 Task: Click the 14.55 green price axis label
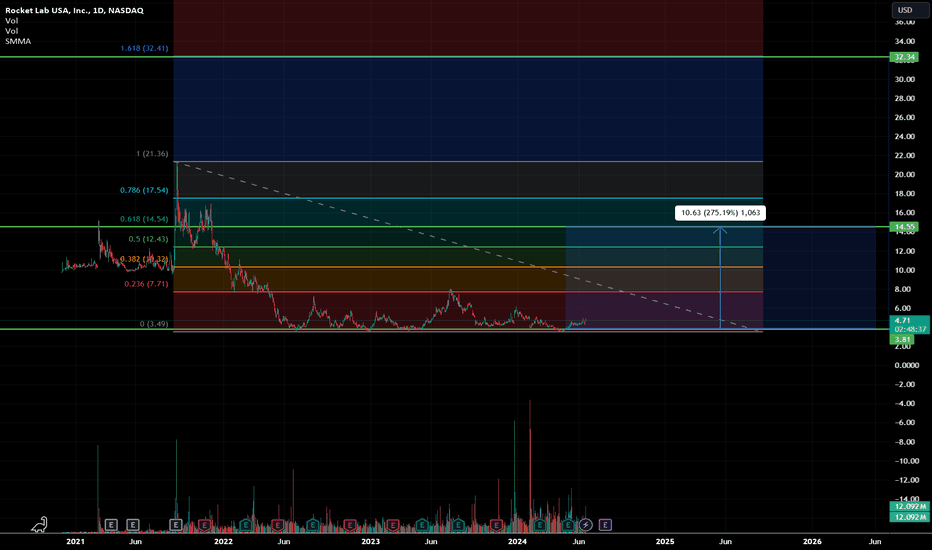tap(904, 227)
